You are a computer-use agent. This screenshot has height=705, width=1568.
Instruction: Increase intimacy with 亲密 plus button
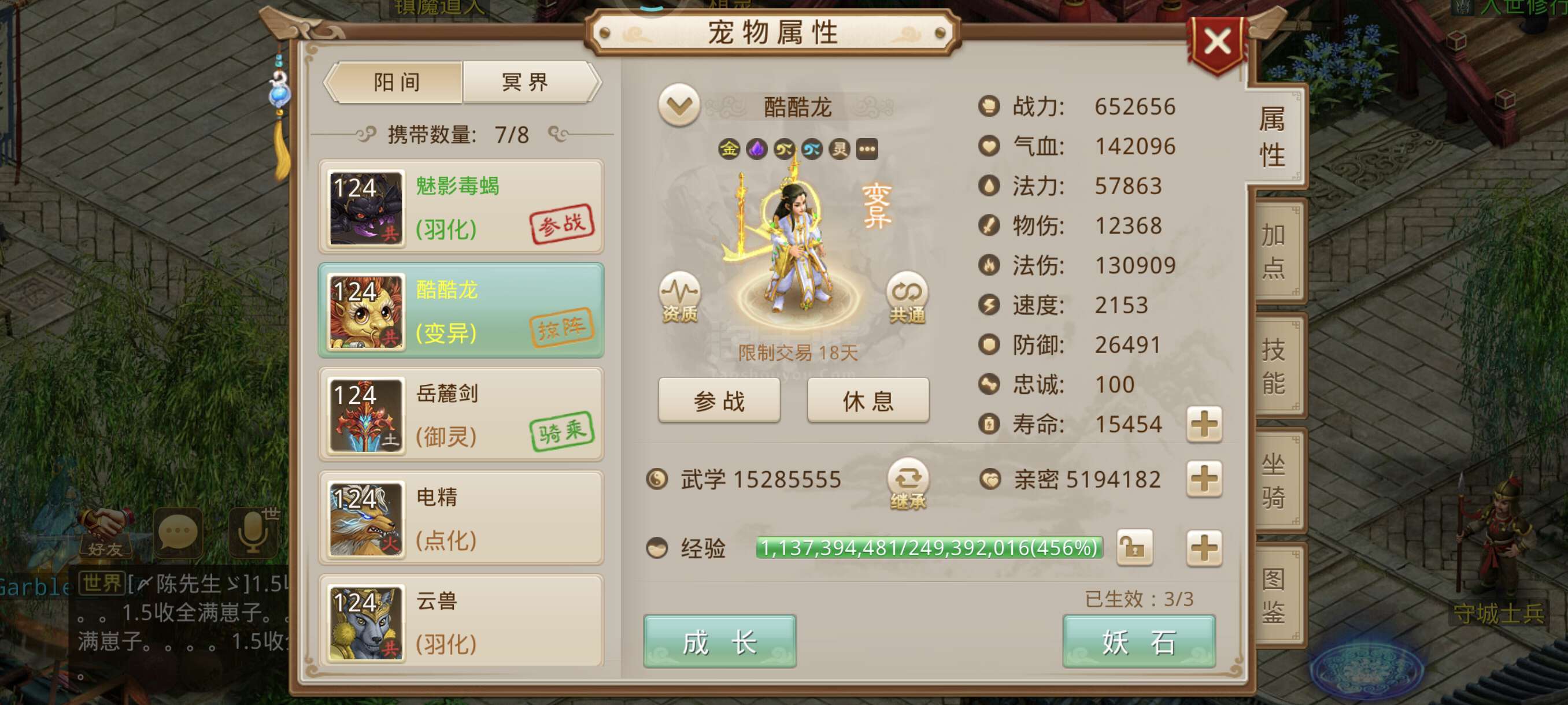pos(1204,479)
